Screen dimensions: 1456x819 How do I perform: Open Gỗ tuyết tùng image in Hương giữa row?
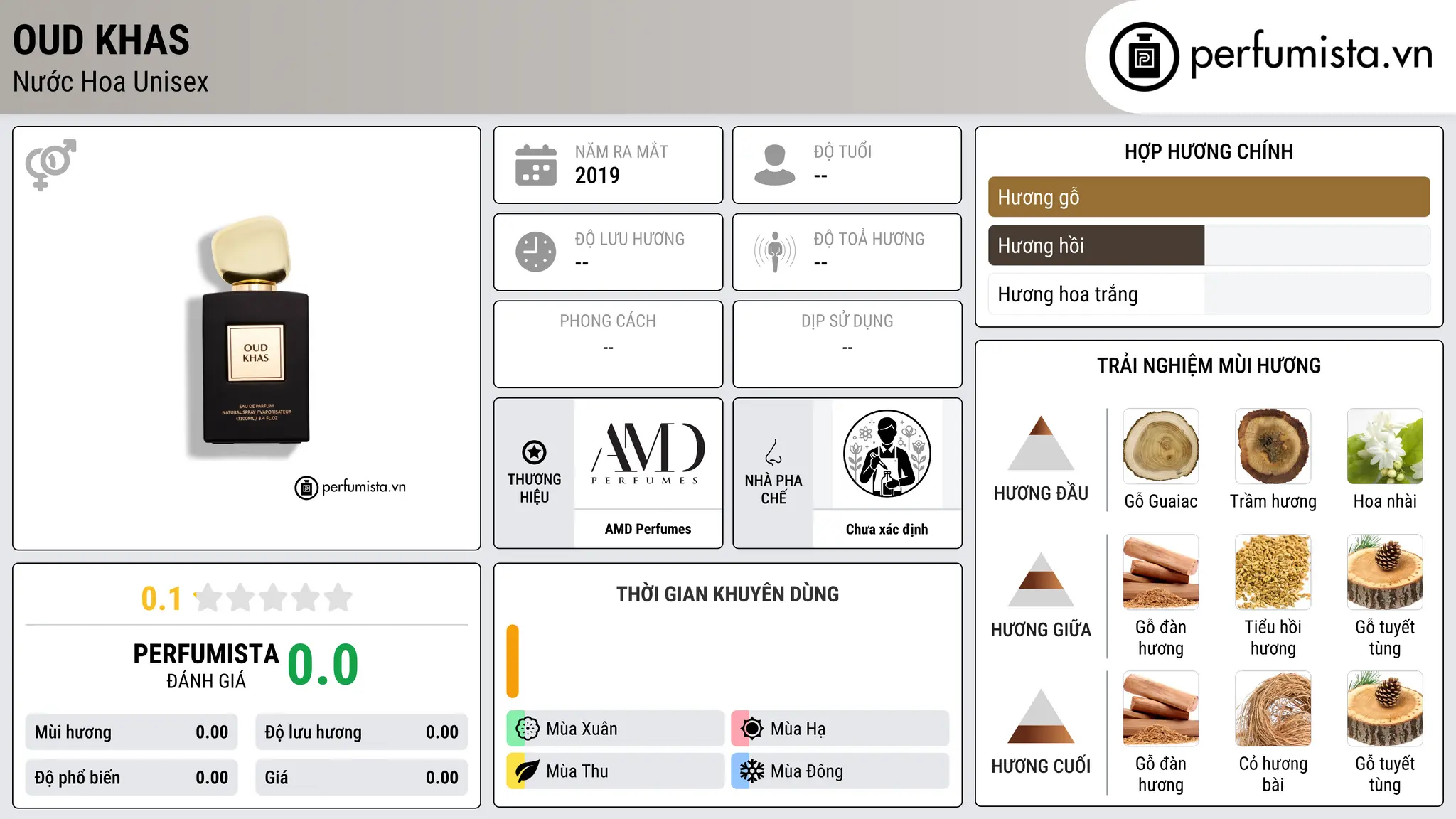pyautogui.click(x=1385, y=572)
